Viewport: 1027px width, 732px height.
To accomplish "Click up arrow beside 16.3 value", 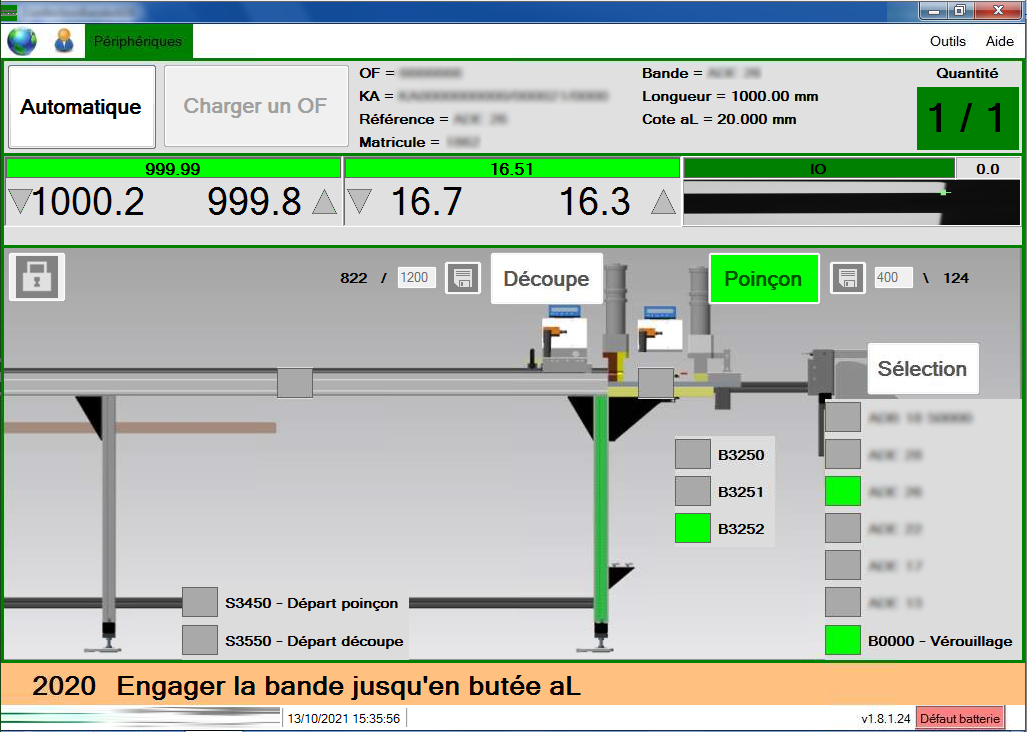I will pyautogui.click(x=663, y=203).
